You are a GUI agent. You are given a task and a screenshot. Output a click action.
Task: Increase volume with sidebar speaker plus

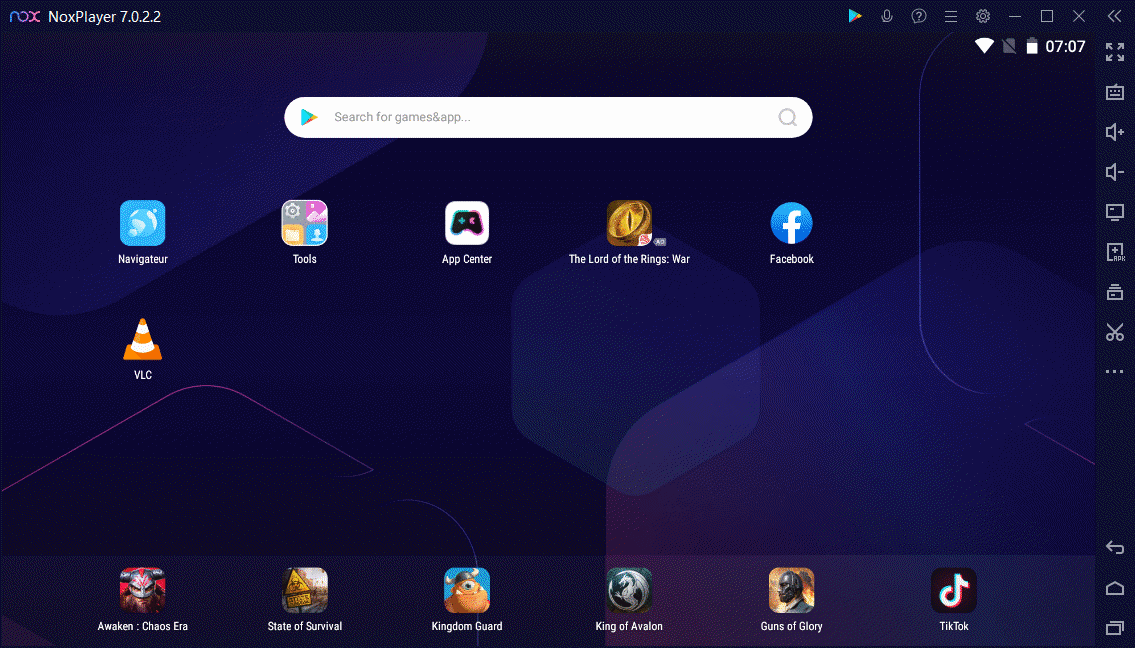click(x=1115, y=132)
